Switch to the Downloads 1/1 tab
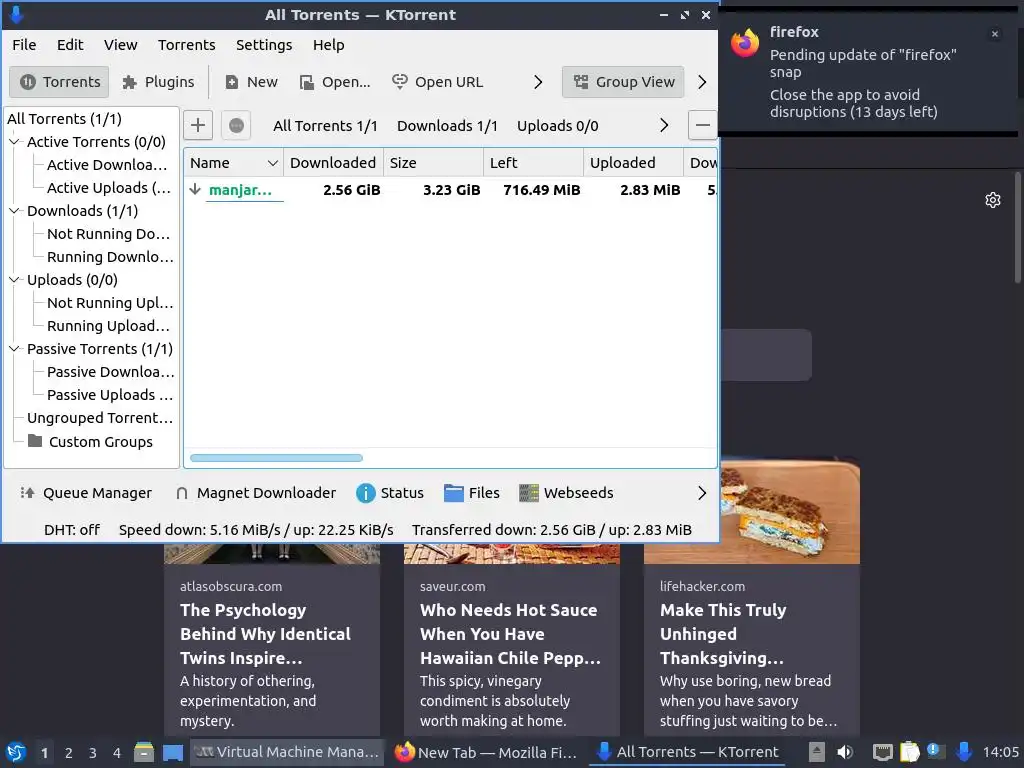1024x768 pixels. tap(447, 126)
